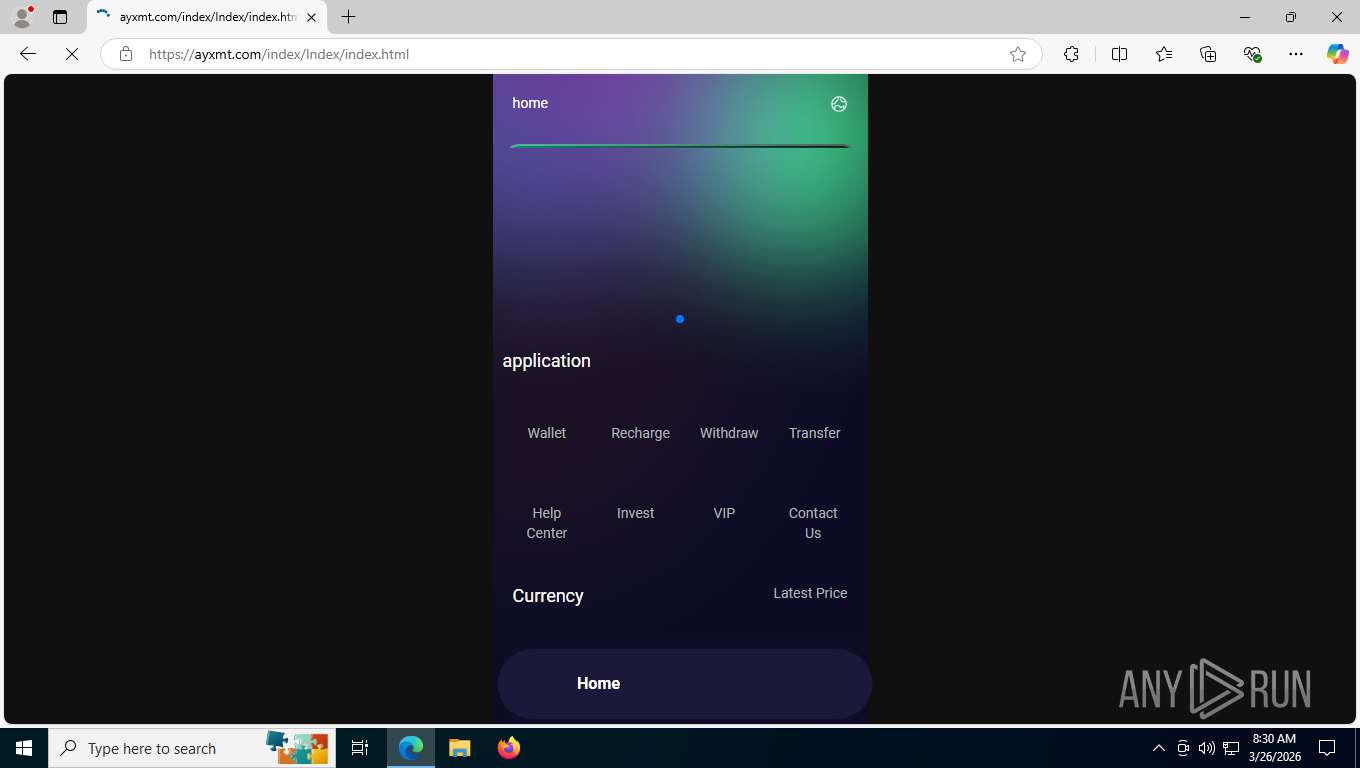
Task: Open the Transfer option
Action: coord(814,433)
